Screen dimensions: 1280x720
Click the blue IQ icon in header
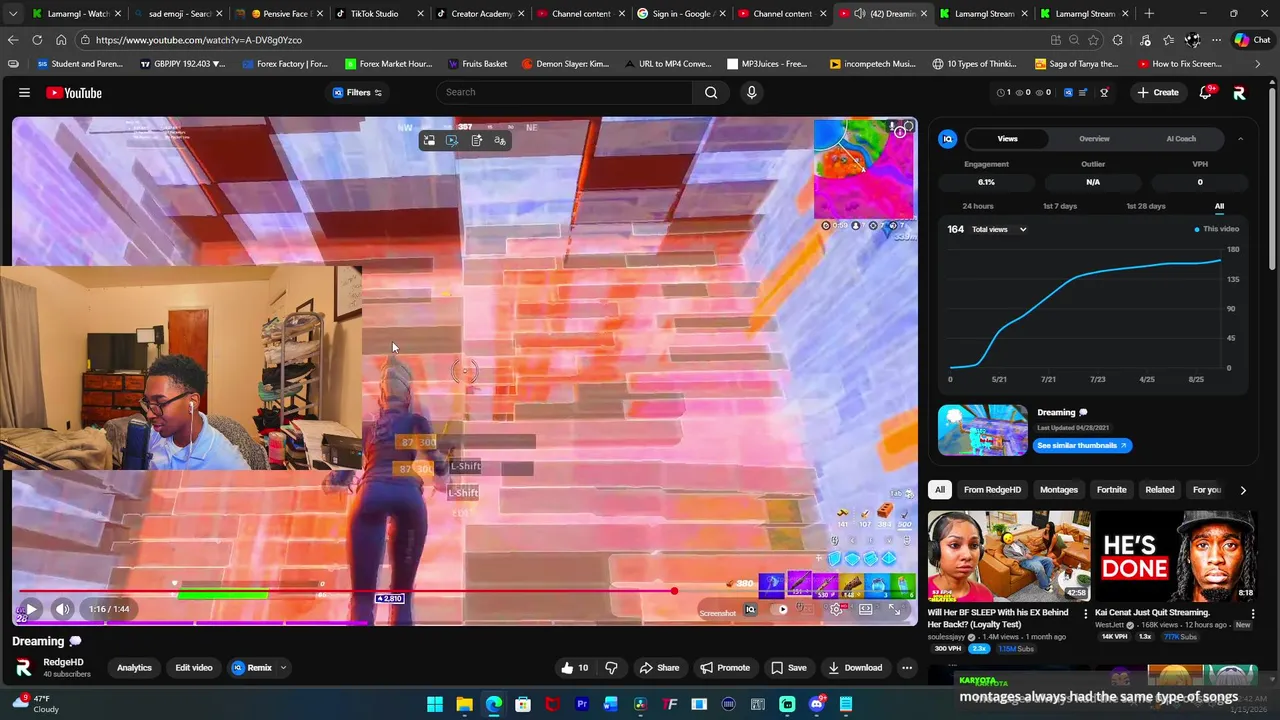pos(1068,92)
